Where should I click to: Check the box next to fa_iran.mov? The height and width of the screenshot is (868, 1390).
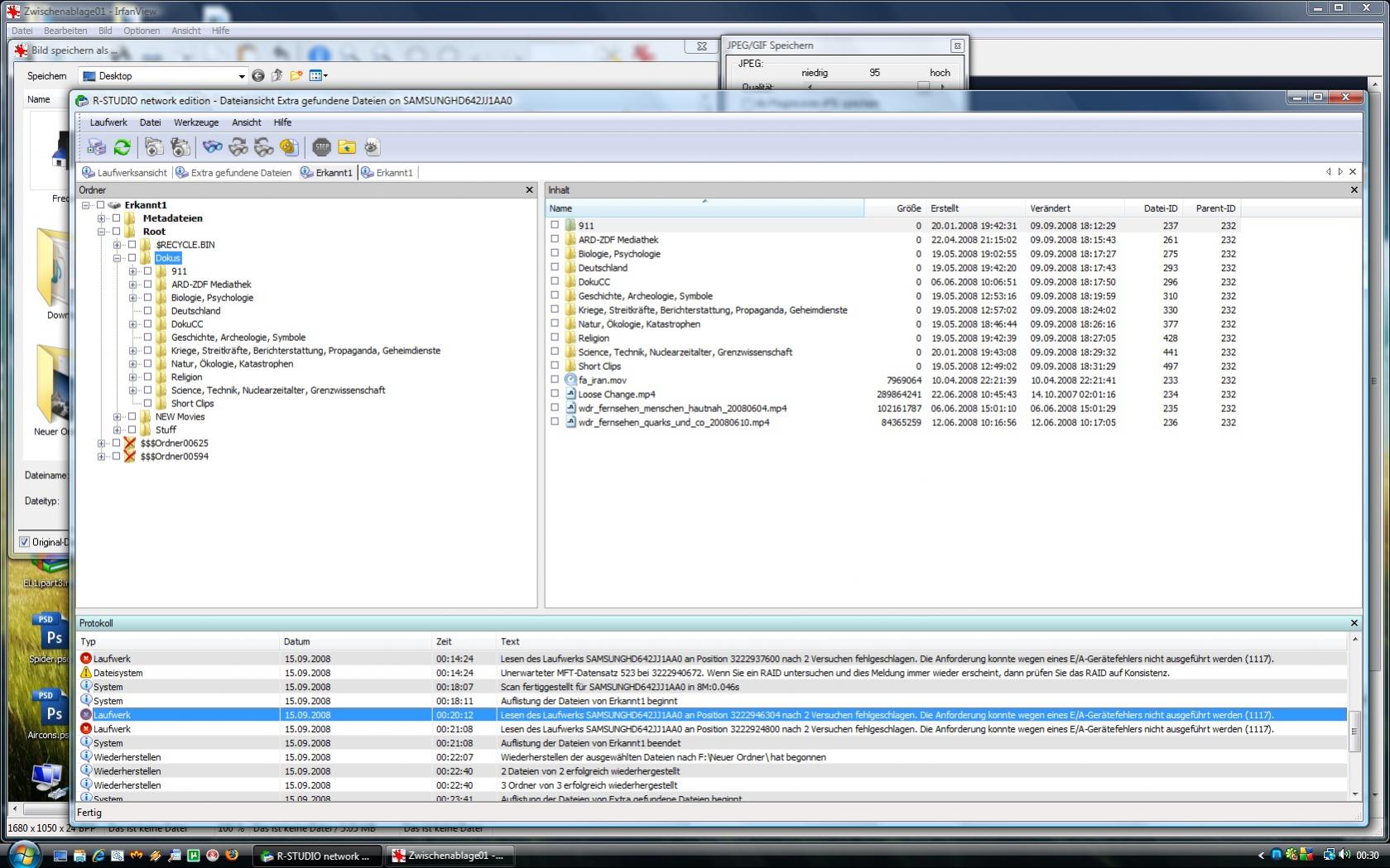[555, 379]
